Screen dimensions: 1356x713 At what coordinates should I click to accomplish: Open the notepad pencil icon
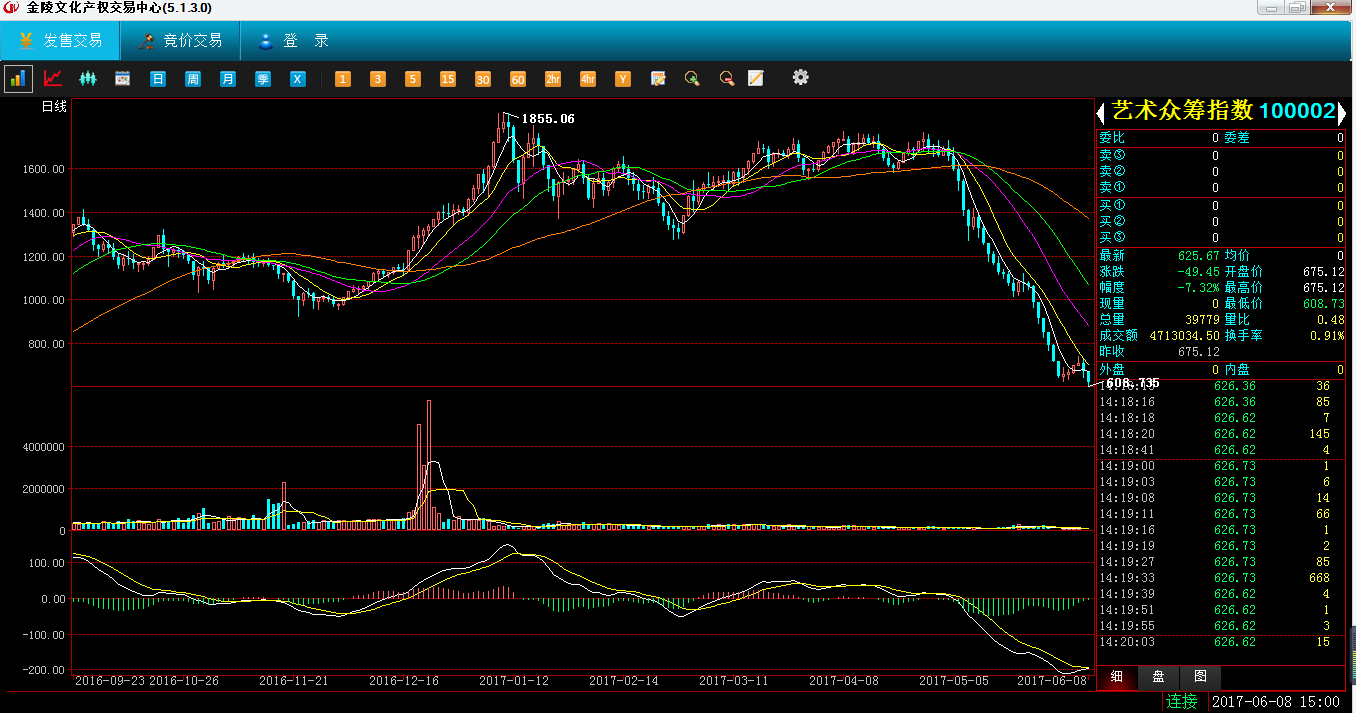(756, 78)
